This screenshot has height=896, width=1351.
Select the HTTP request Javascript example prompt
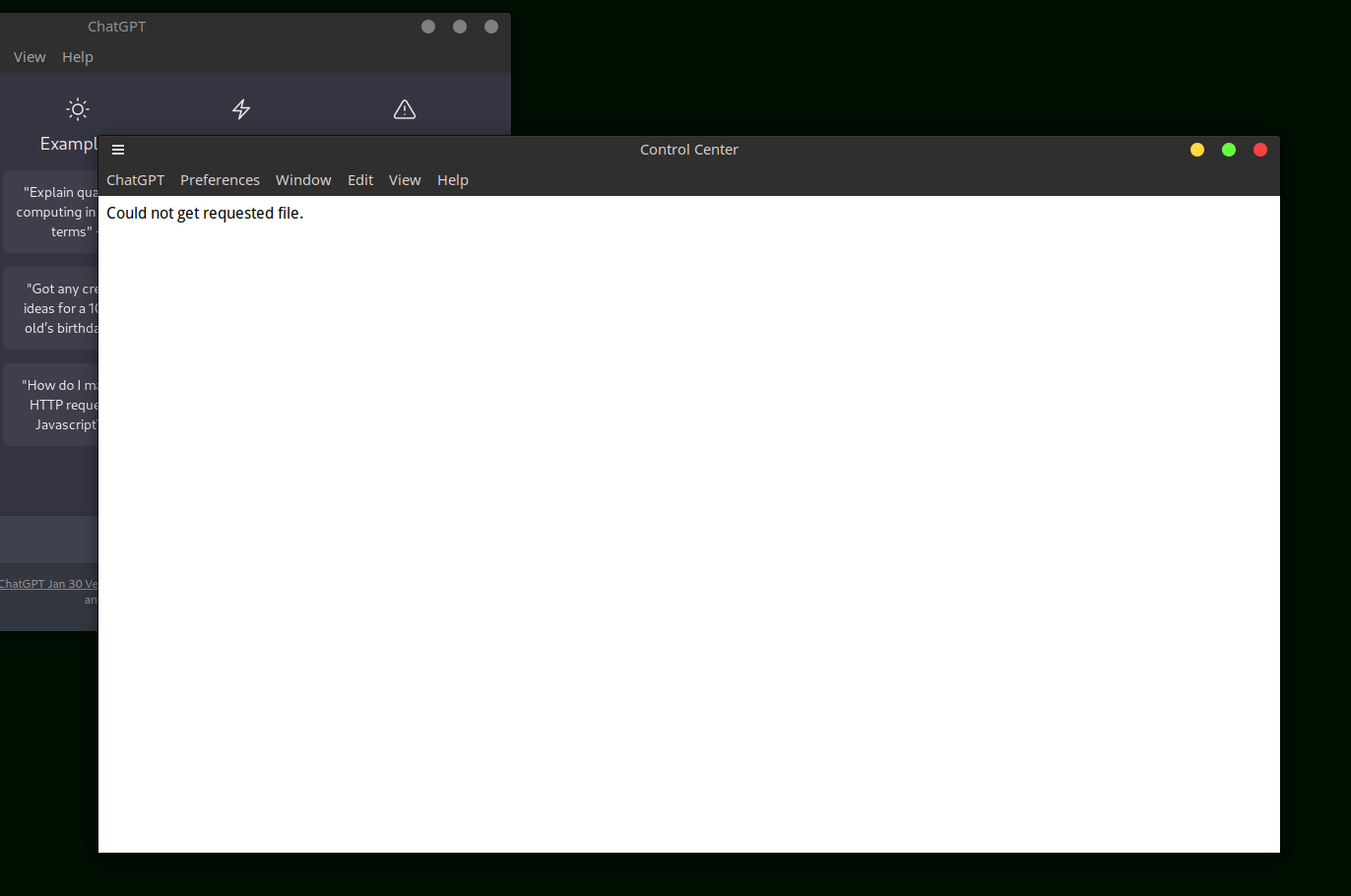tap(49, 404)
